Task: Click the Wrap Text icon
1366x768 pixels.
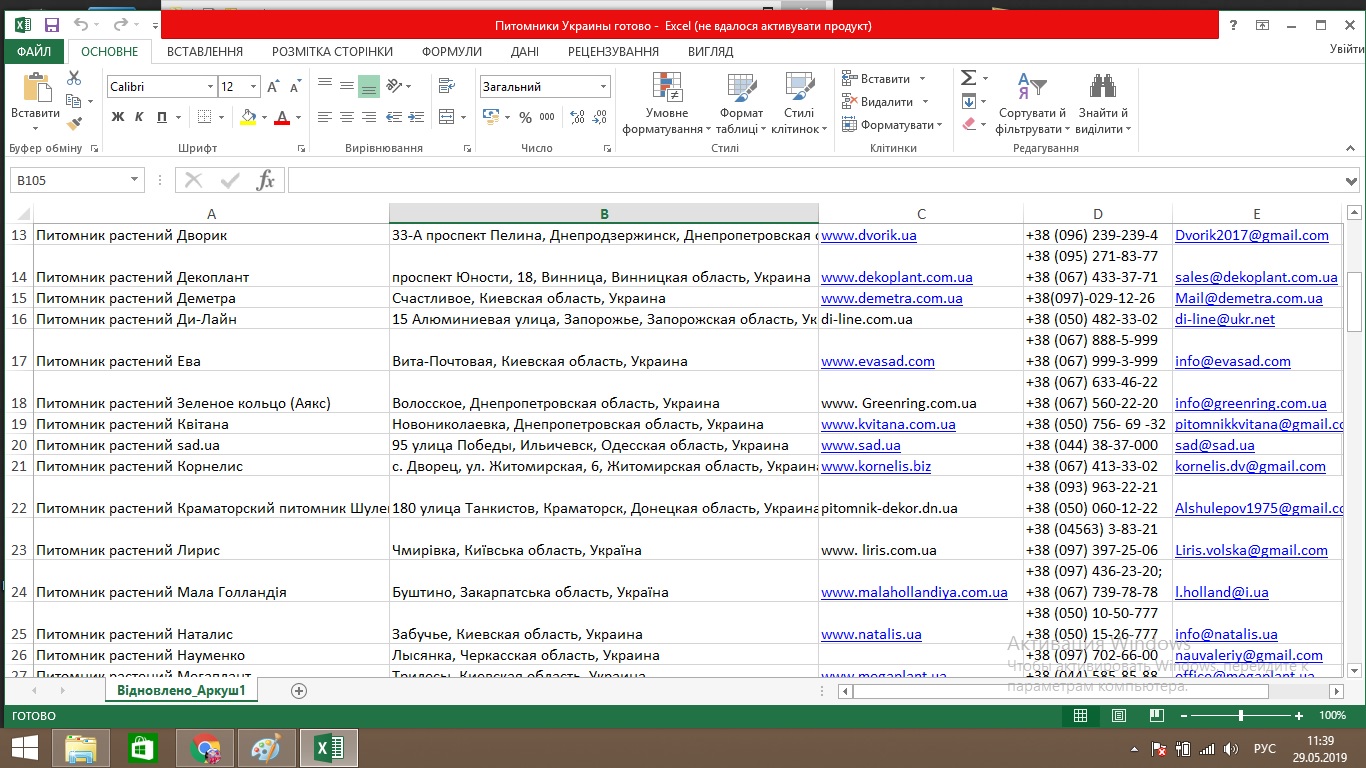Action: click(x=446, y=87)
